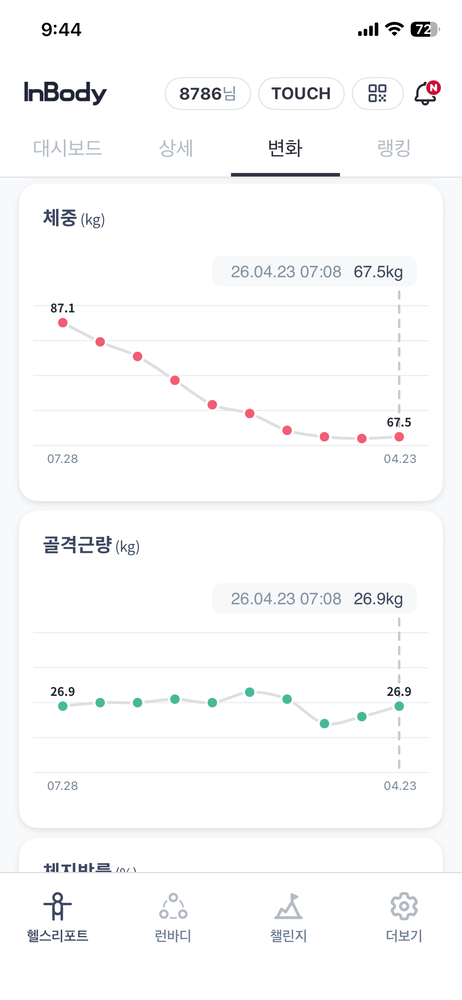
Task: Tap the 8786님 user button
Action: pos(208,94)
